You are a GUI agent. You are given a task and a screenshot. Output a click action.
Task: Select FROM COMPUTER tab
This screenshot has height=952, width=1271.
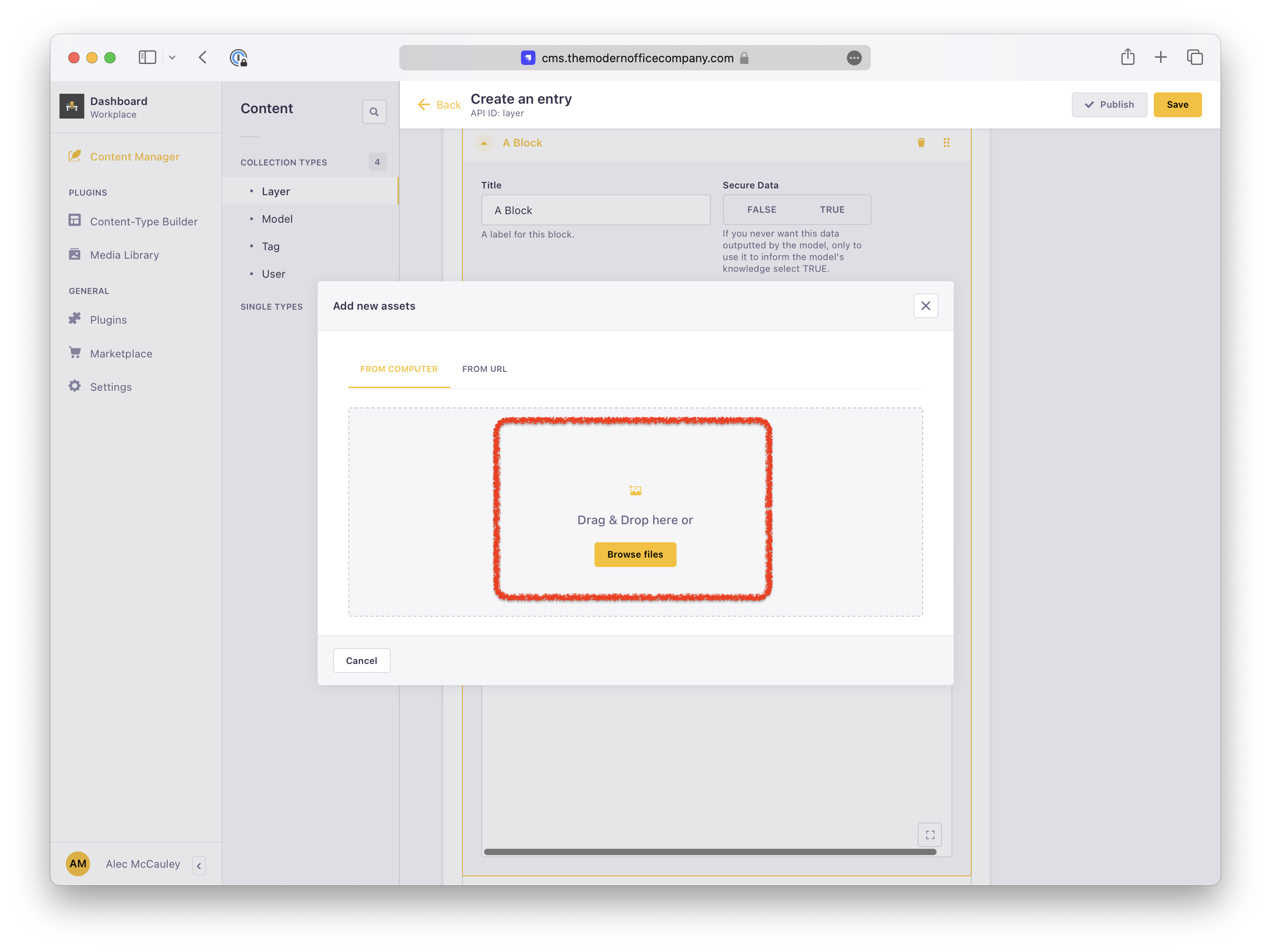point(399,369)
